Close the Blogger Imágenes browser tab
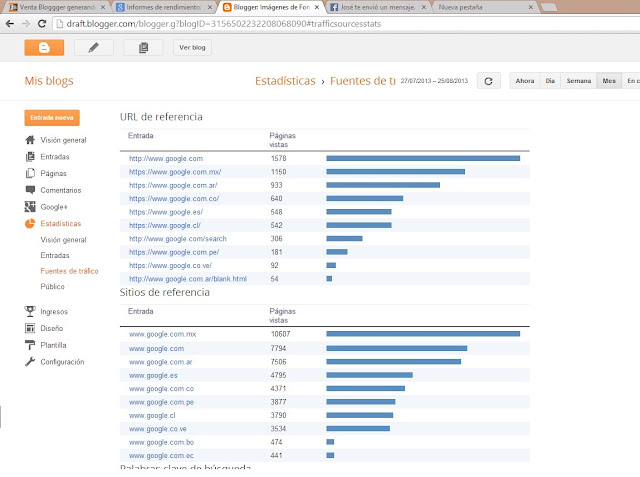 (x=317, y=7)
